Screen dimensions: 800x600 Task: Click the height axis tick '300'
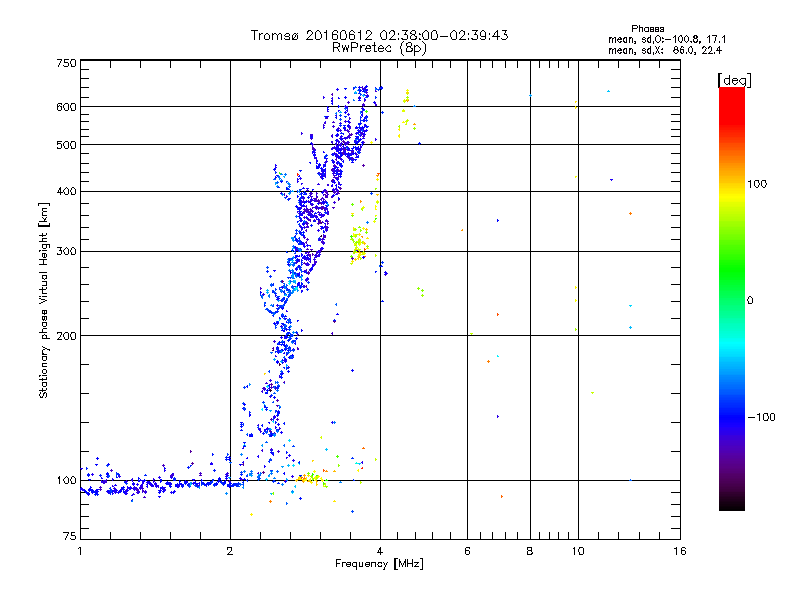tap(66, 252)
